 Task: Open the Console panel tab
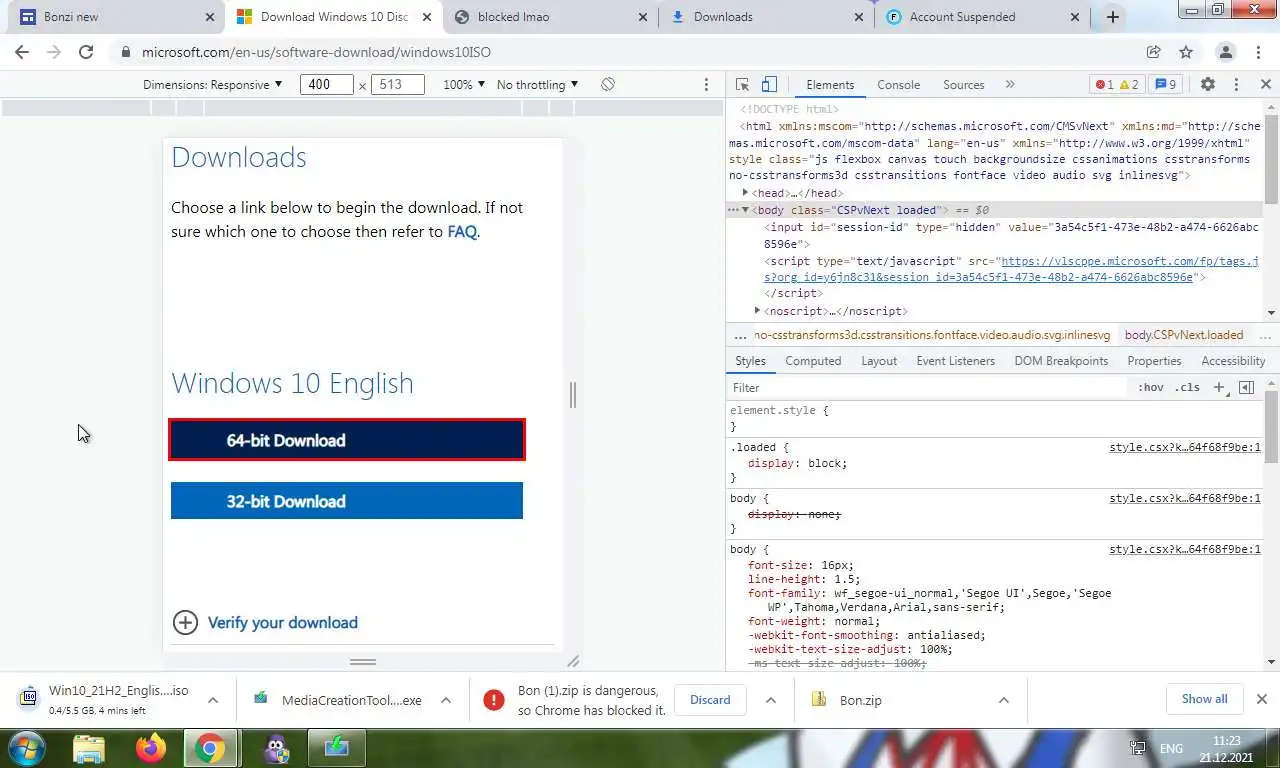click(898, 85)
